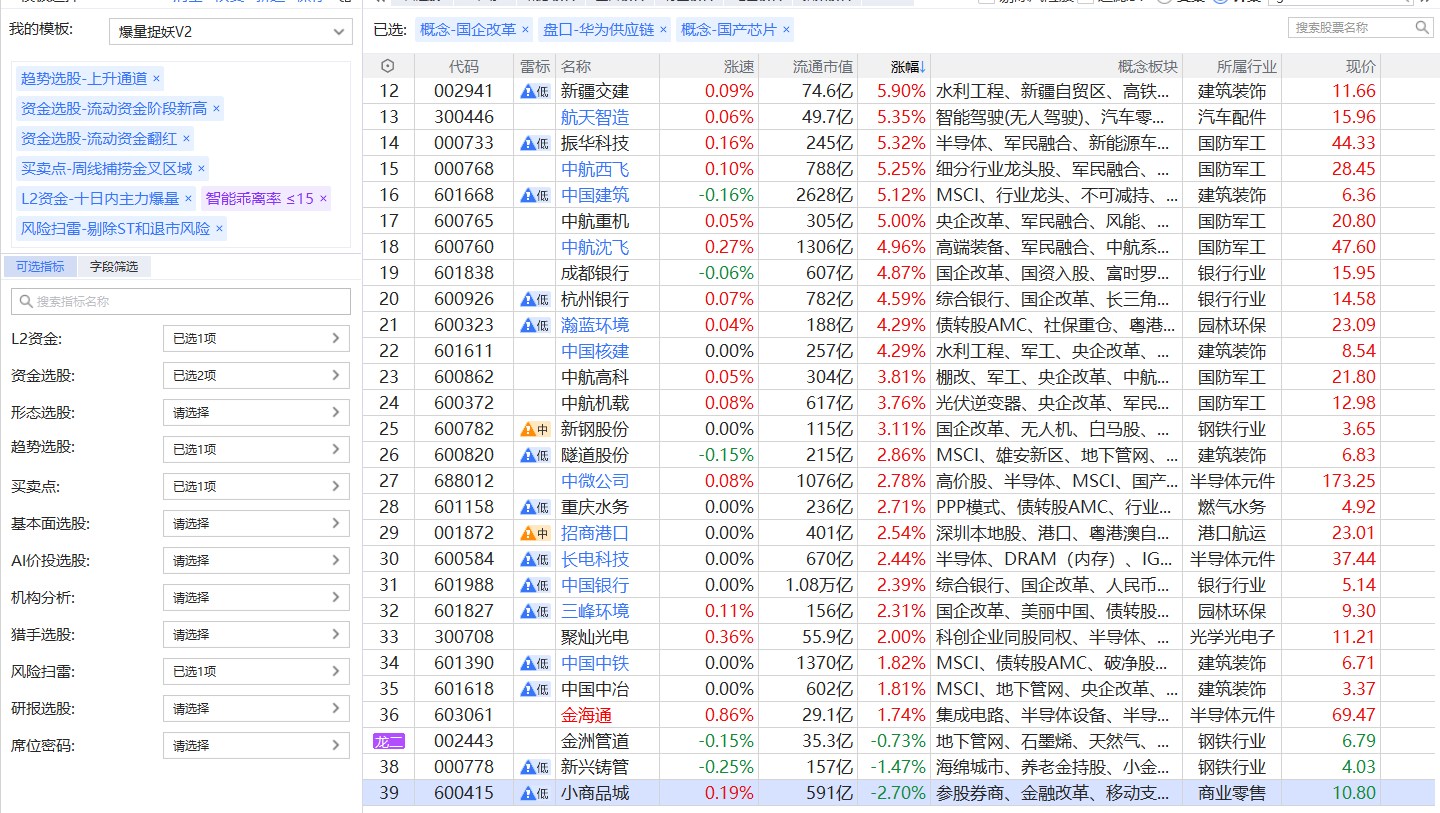Click stock code 600415
Viewport: 1440px width, 813px height.
[x=464, y=793]
